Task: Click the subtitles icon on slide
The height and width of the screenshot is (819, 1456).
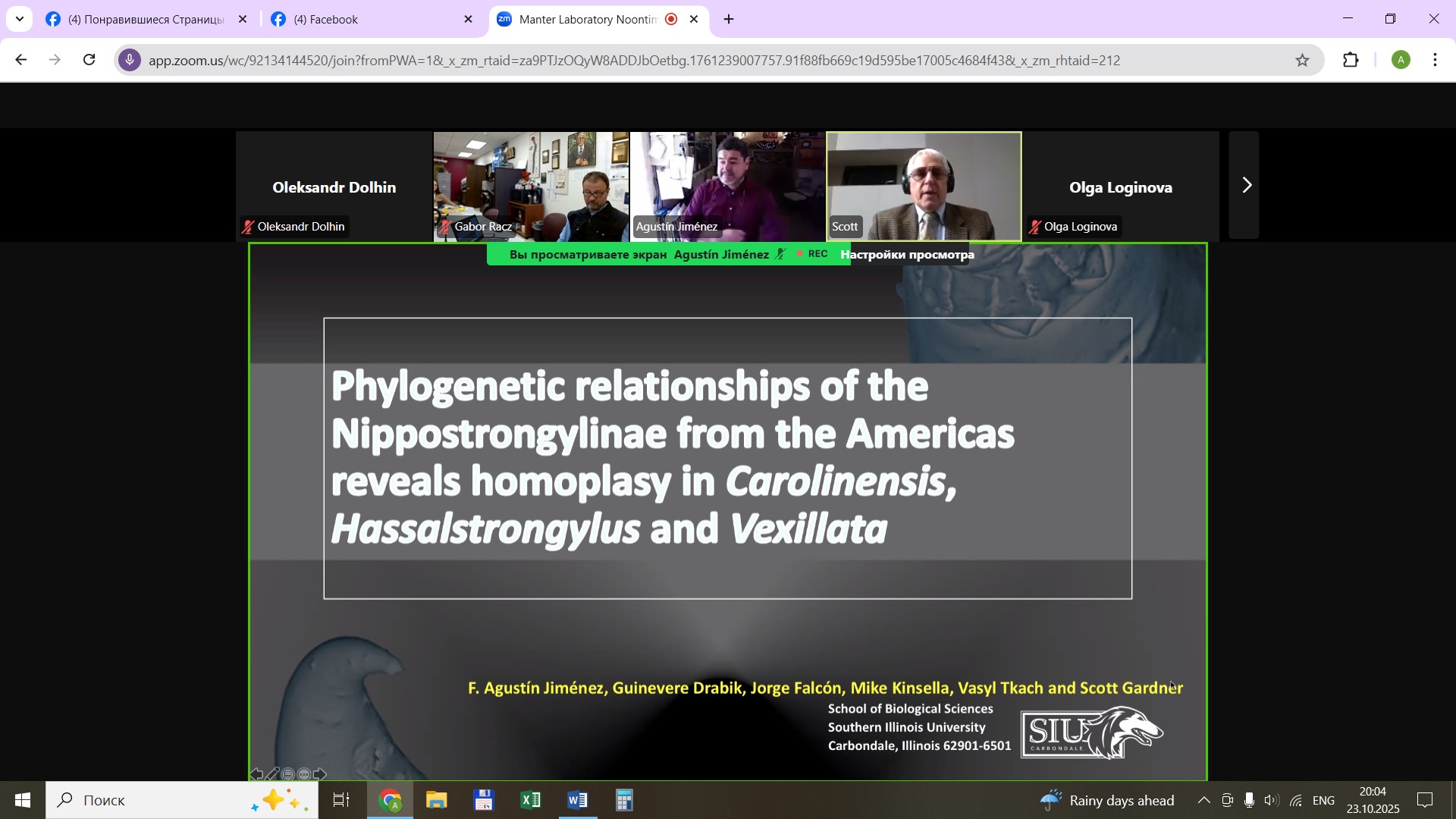Action: click(x=288, y=774)
